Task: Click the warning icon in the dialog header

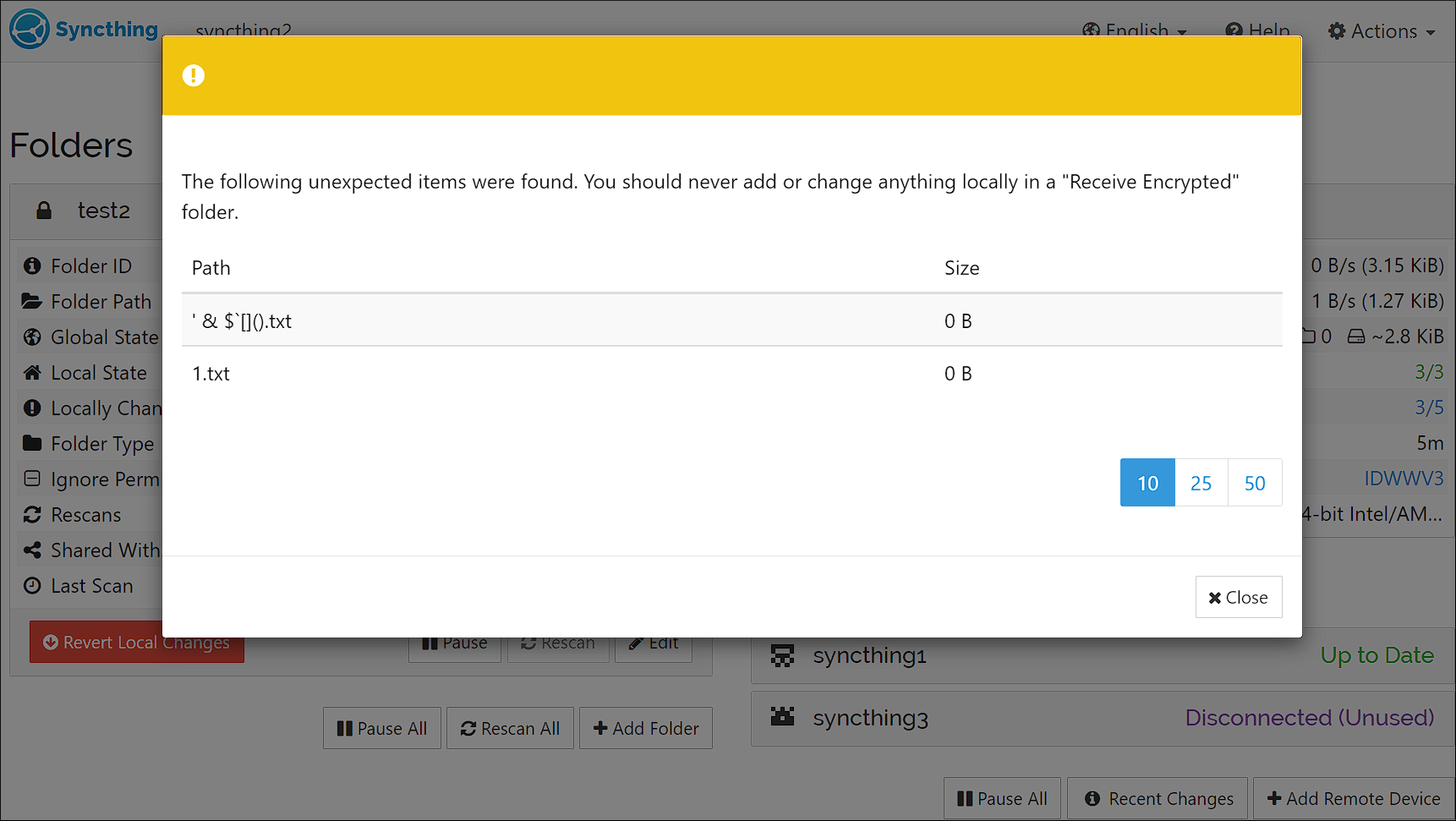Action: (x=193, y=75)
